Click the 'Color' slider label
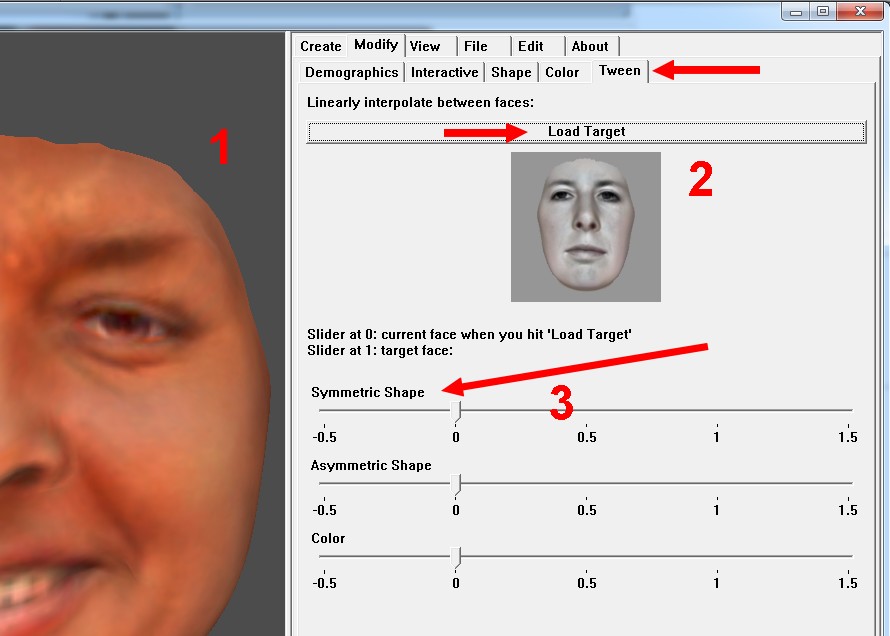The width and height of the screenshot is (890, 636). click(328, 538)
